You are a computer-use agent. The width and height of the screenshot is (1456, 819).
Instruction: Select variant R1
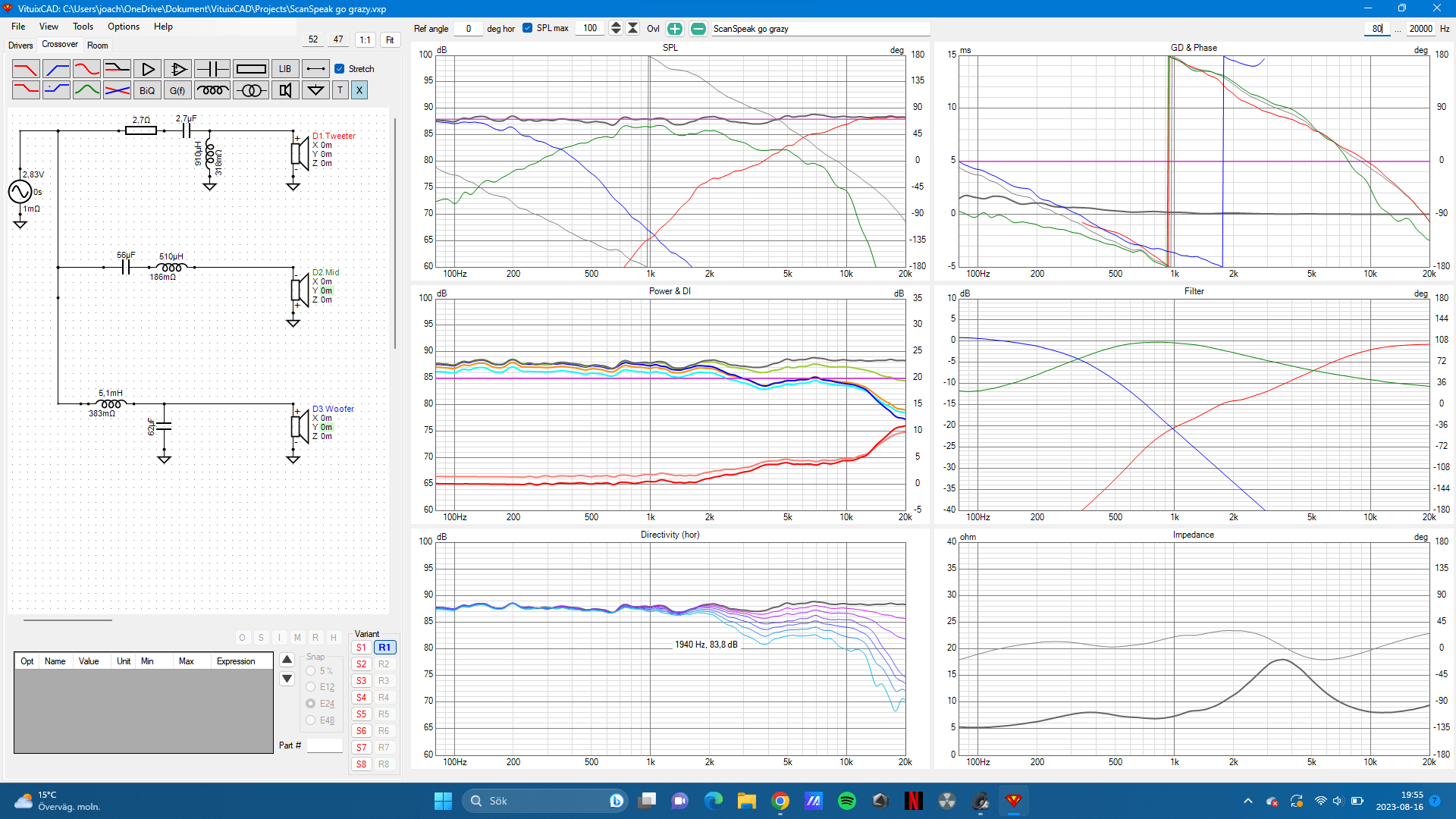click(x=384, y=648)
